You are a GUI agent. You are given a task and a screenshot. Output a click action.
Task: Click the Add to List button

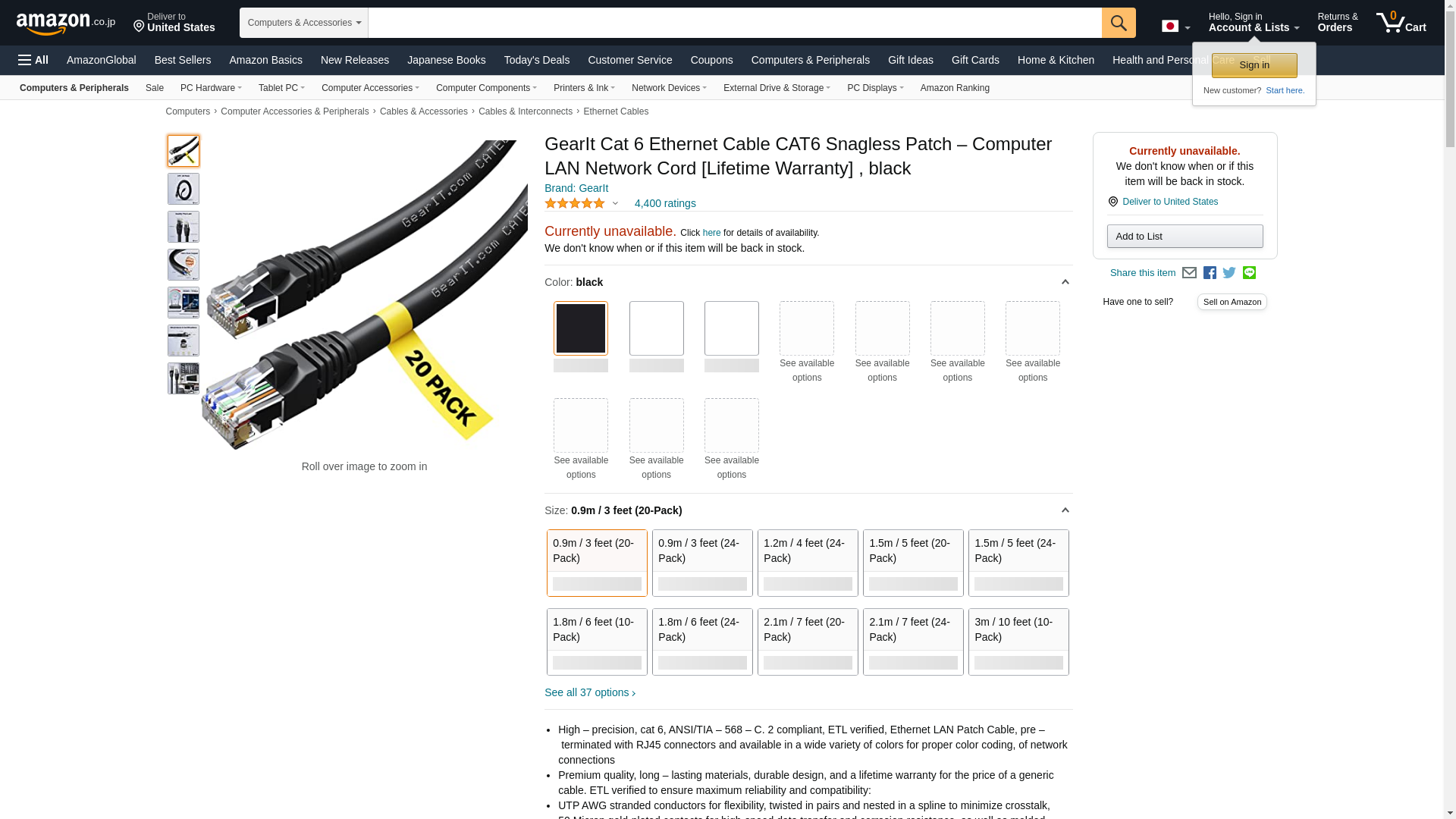[1185, 237]
